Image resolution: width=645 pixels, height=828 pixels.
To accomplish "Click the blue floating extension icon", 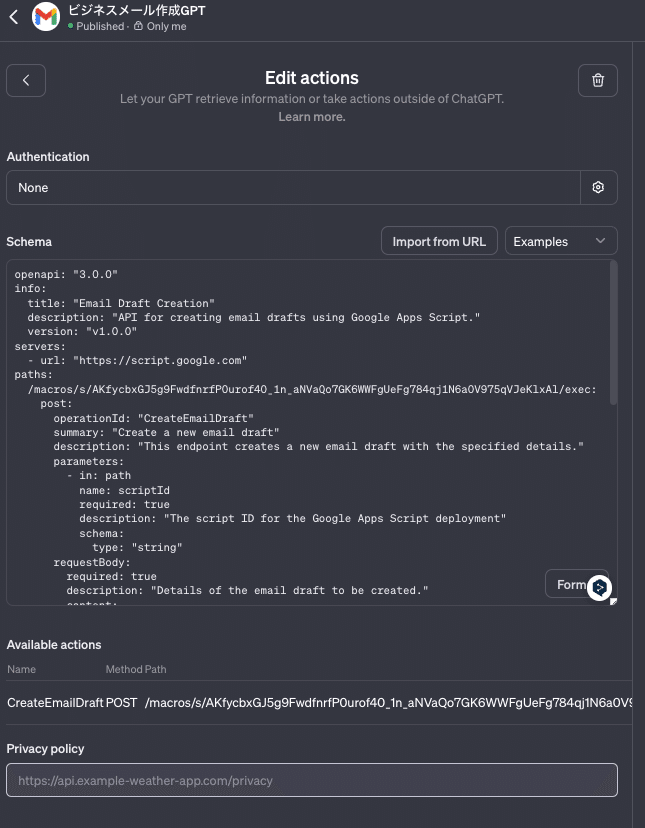I will click(x=599, y=587).
